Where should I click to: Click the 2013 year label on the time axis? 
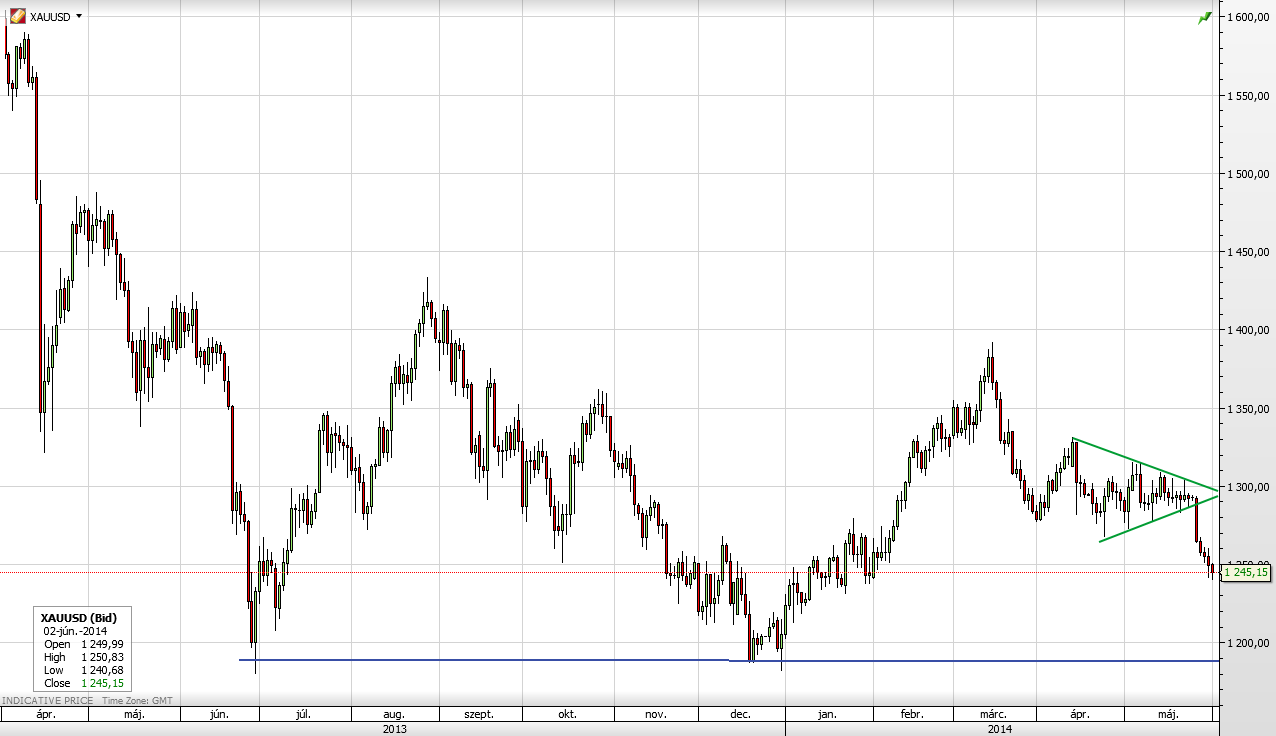click(394, 729)
